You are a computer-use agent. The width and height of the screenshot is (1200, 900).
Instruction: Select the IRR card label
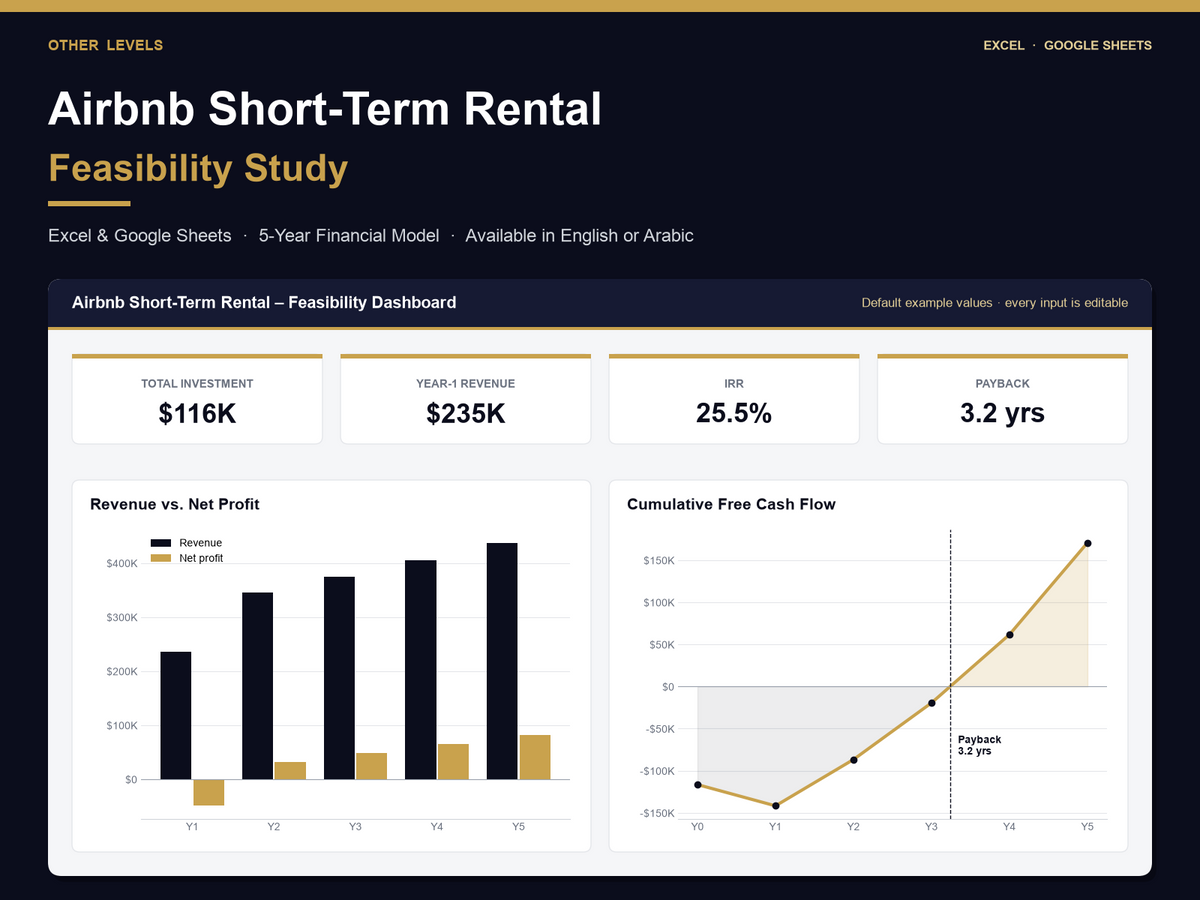(x=734, y=383)
